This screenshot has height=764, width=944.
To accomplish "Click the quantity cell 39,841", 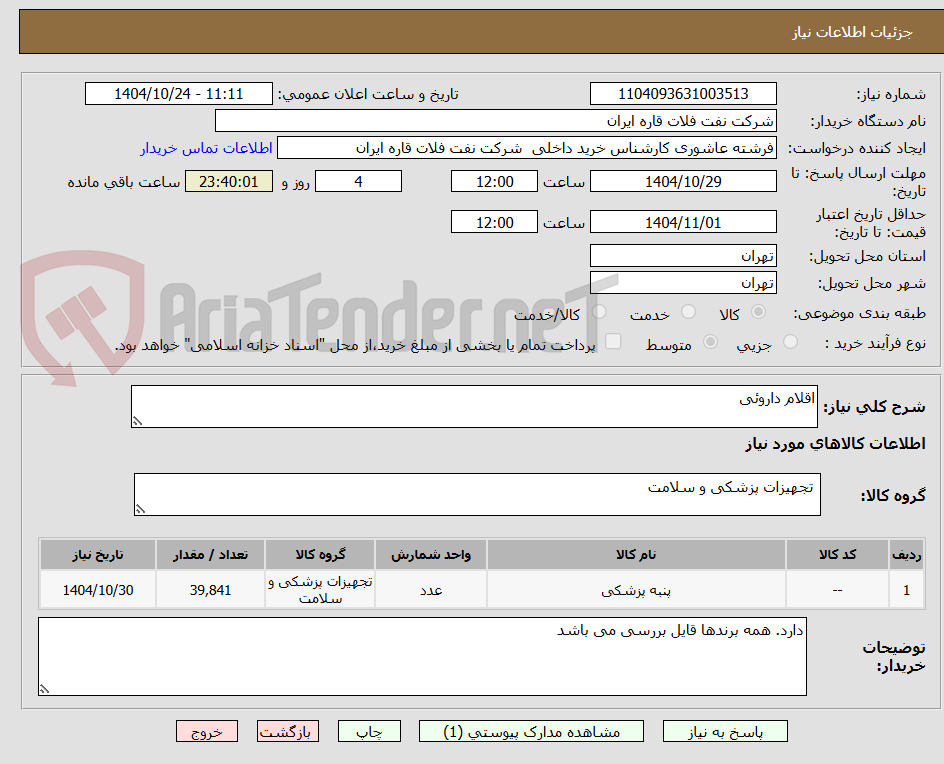I will tap(211, 590).
